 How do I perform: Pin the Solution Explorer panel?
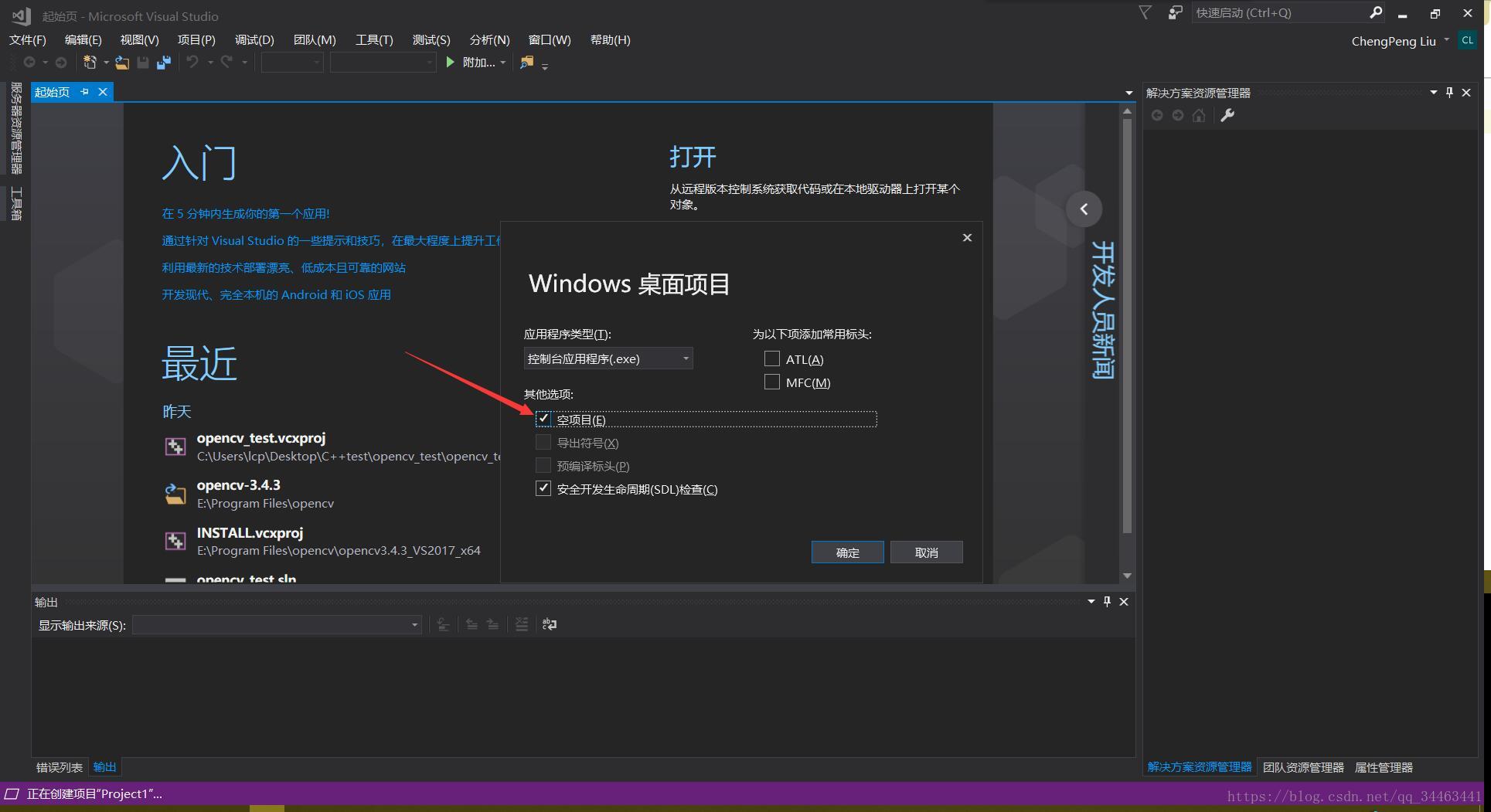coord(1449,93)
